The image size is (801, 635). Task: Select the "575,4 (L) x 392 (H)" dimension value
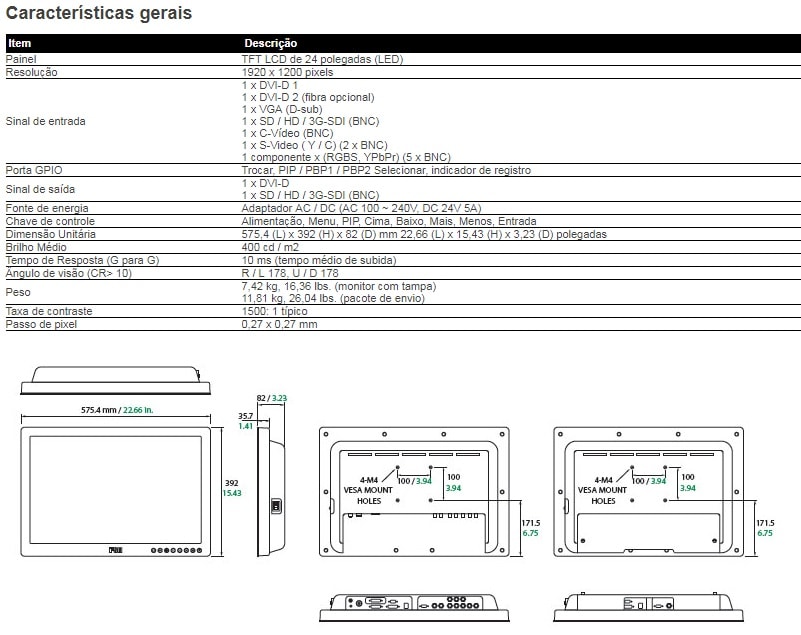[424, 234]
